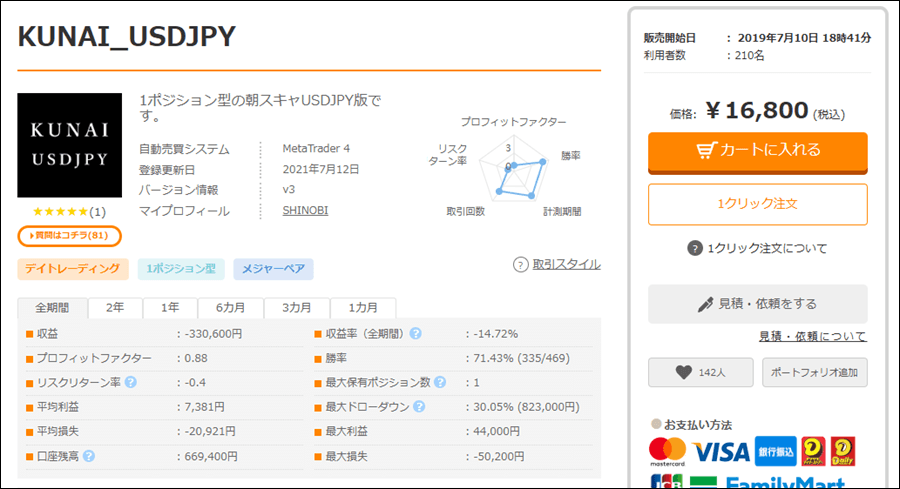900x489 pixels.
Task: Click the 最大利益 value 44,000円
Action: 496,431
